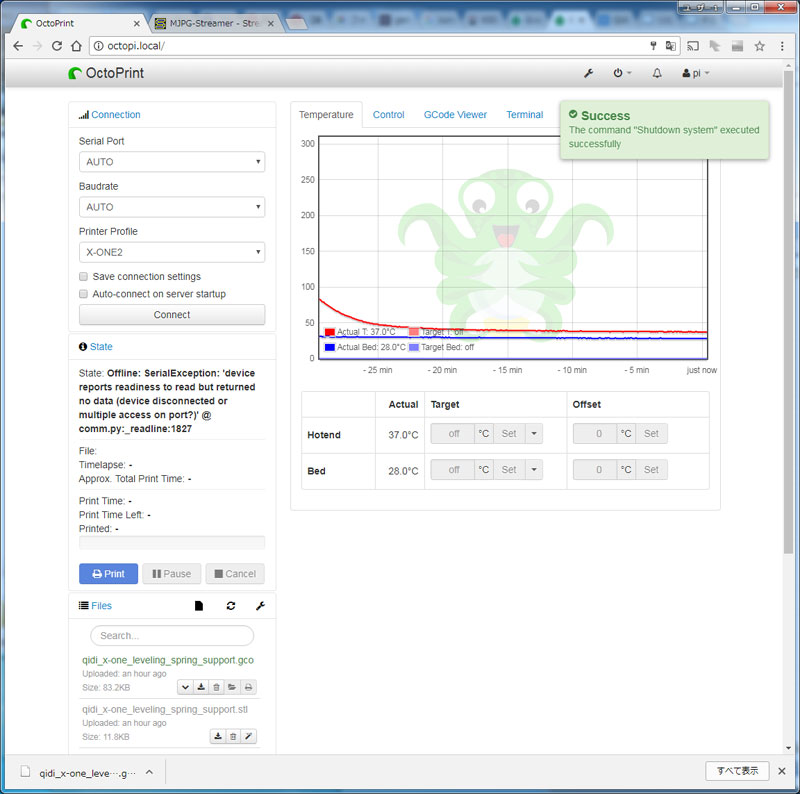Reload the page

(x=57, y=46)
